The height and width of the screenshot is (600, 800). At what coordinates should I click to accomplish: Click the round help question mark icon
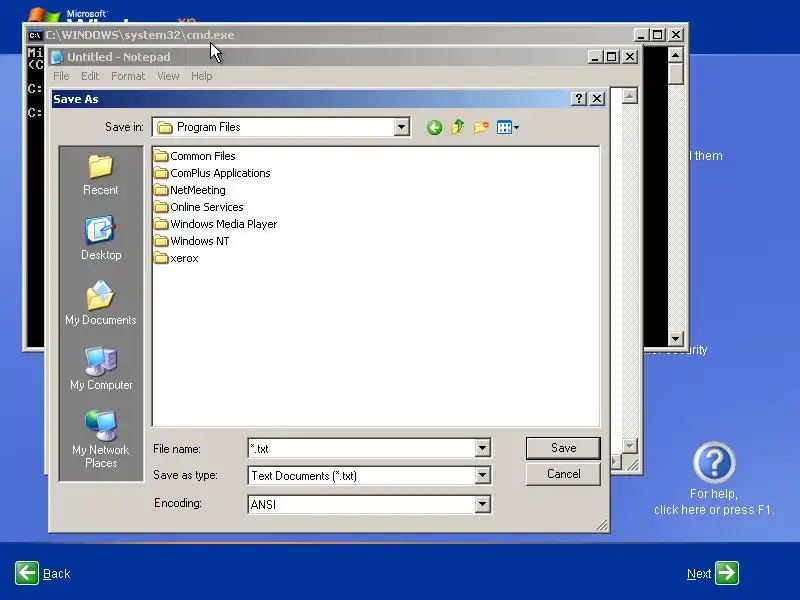(x=714, y=463)
